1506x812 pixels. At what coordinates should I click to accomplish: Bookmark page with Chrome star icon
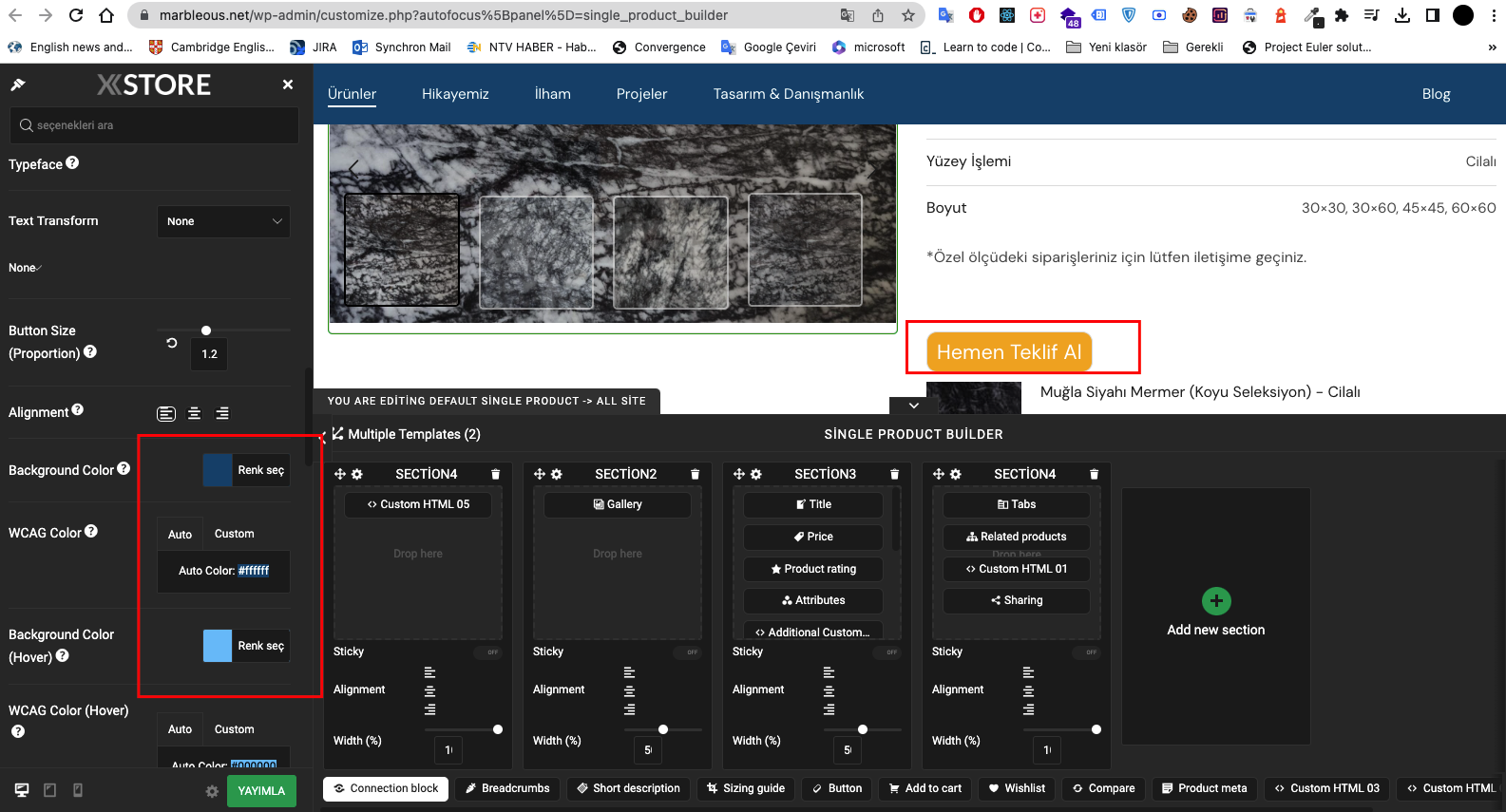[x=908, y=15]
